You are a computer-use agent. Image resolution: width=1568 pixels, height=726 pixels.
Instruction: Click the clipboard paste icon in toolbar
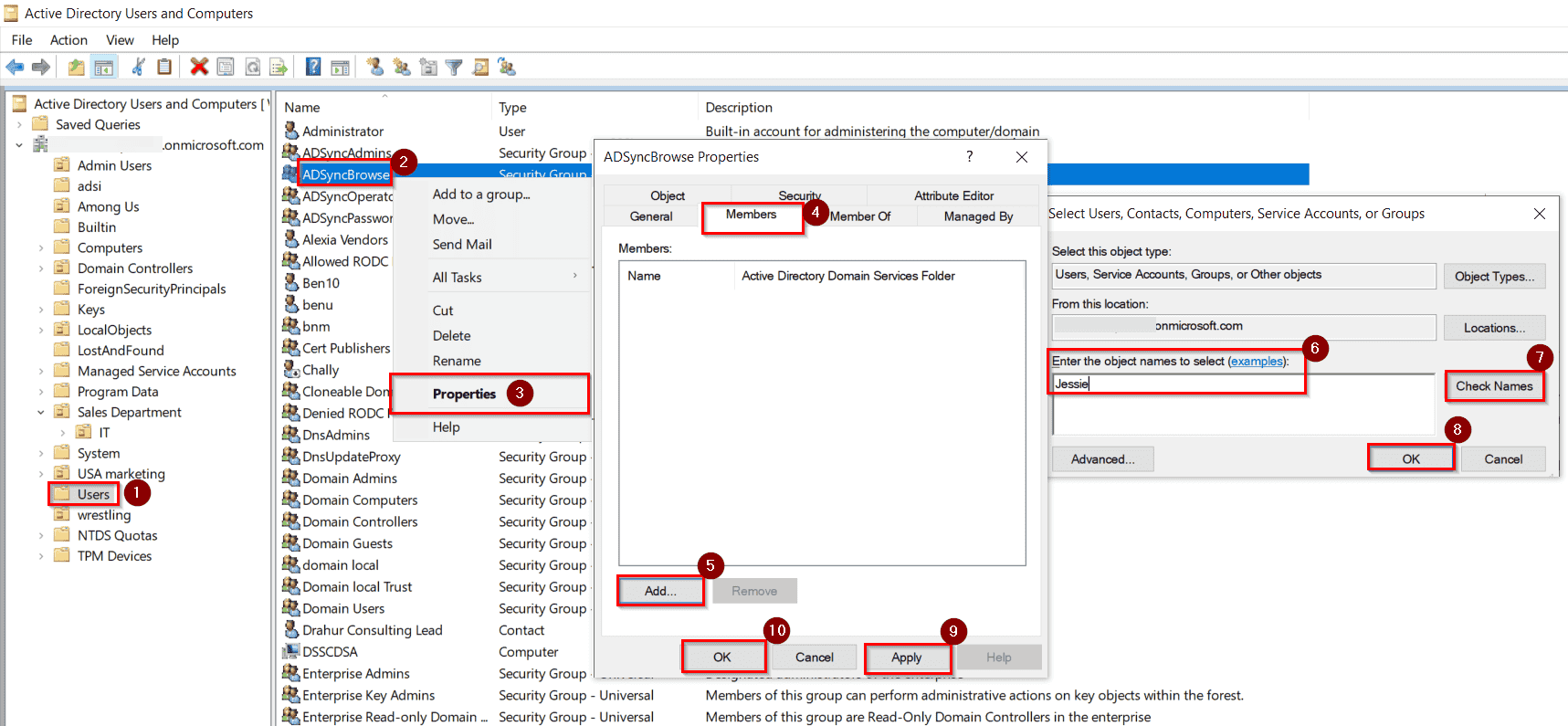(164, 67)
